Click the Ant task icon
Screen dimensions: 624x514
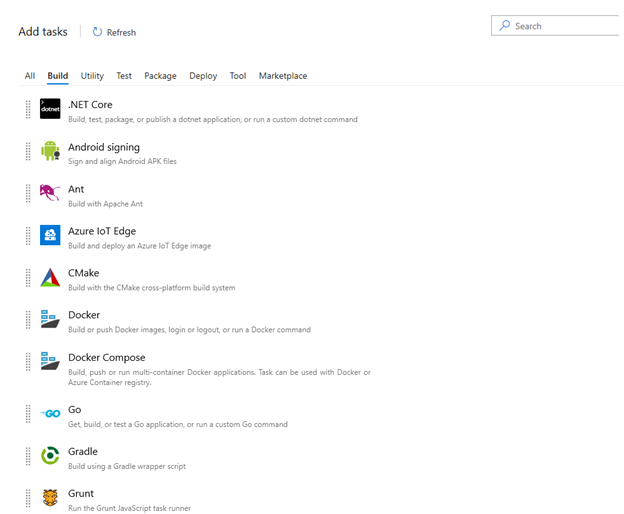[50, 193]
